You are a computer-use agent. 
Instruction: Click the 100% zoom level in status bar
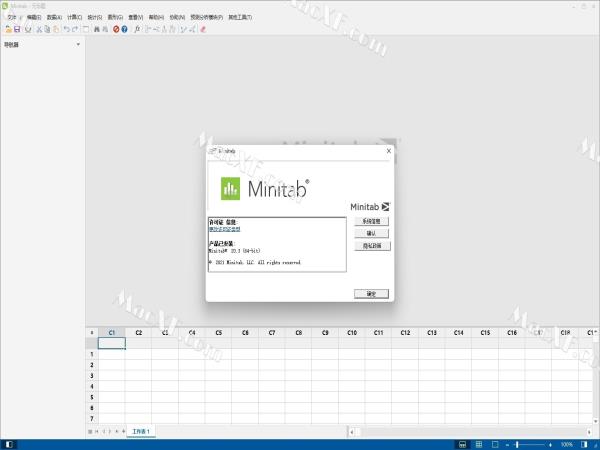tap(567, 445)
